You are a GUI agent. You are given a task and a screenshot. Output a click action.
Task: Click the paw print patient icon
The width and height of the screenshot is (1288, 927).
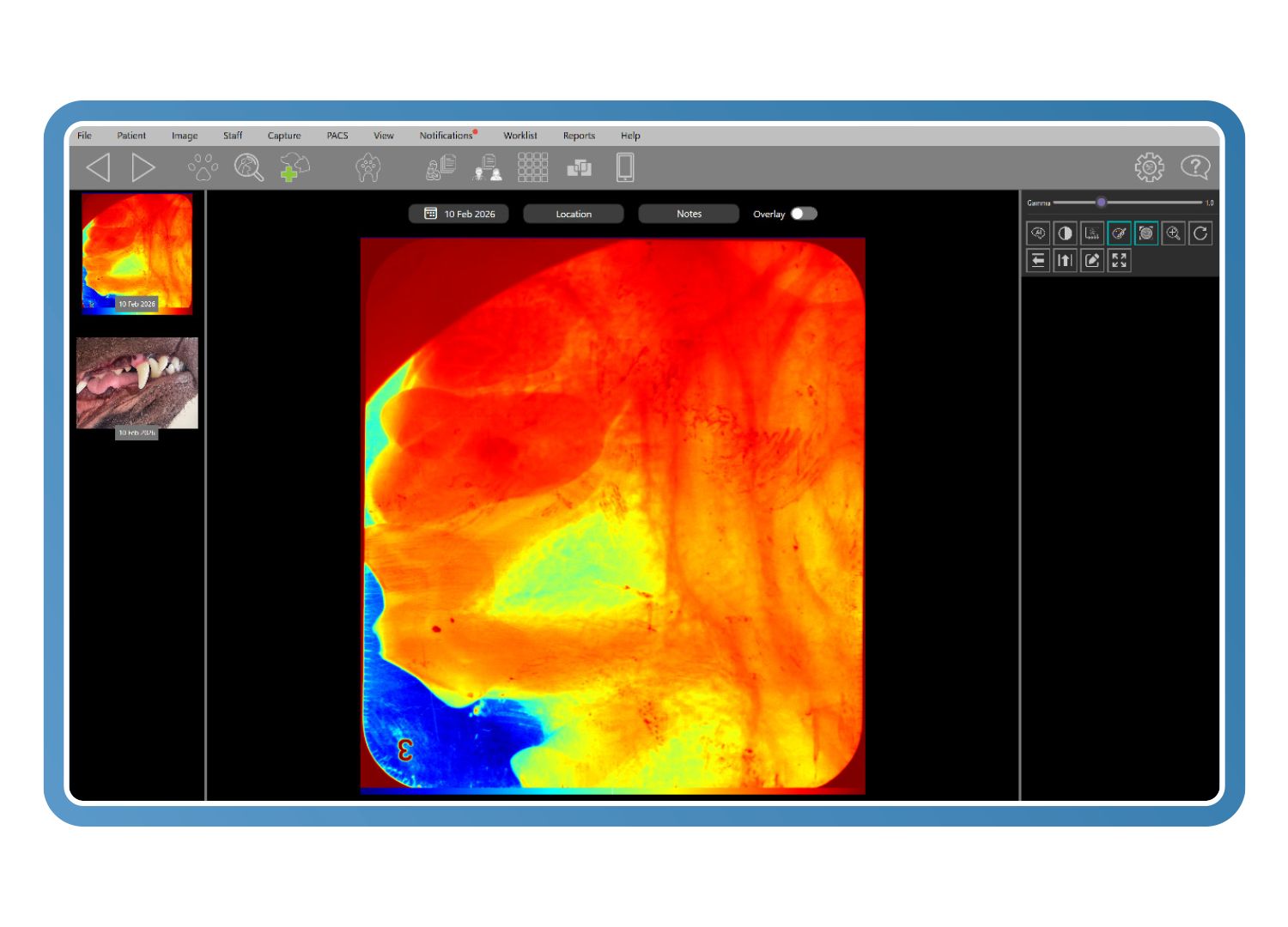point(204,167)
